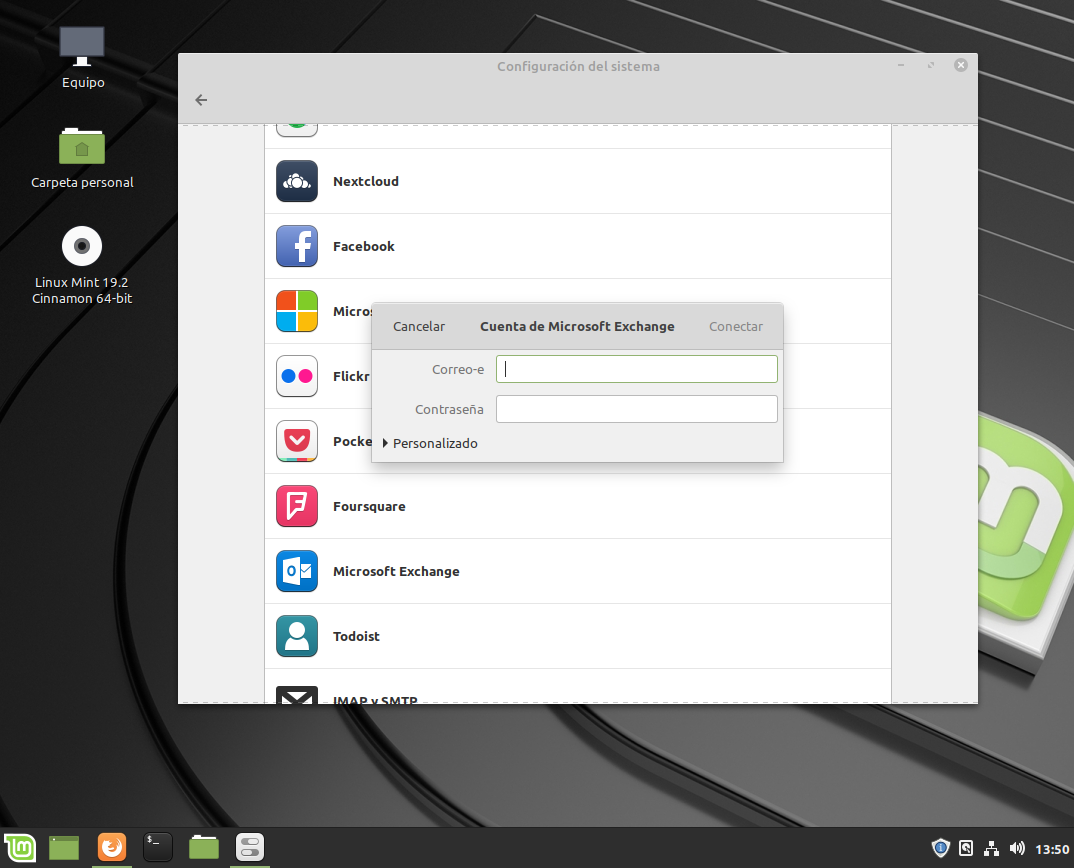Select the Pocket account icon
The height and width of the screenshot is (868, 1074).
pyautogui.click(x=297, y=441)
